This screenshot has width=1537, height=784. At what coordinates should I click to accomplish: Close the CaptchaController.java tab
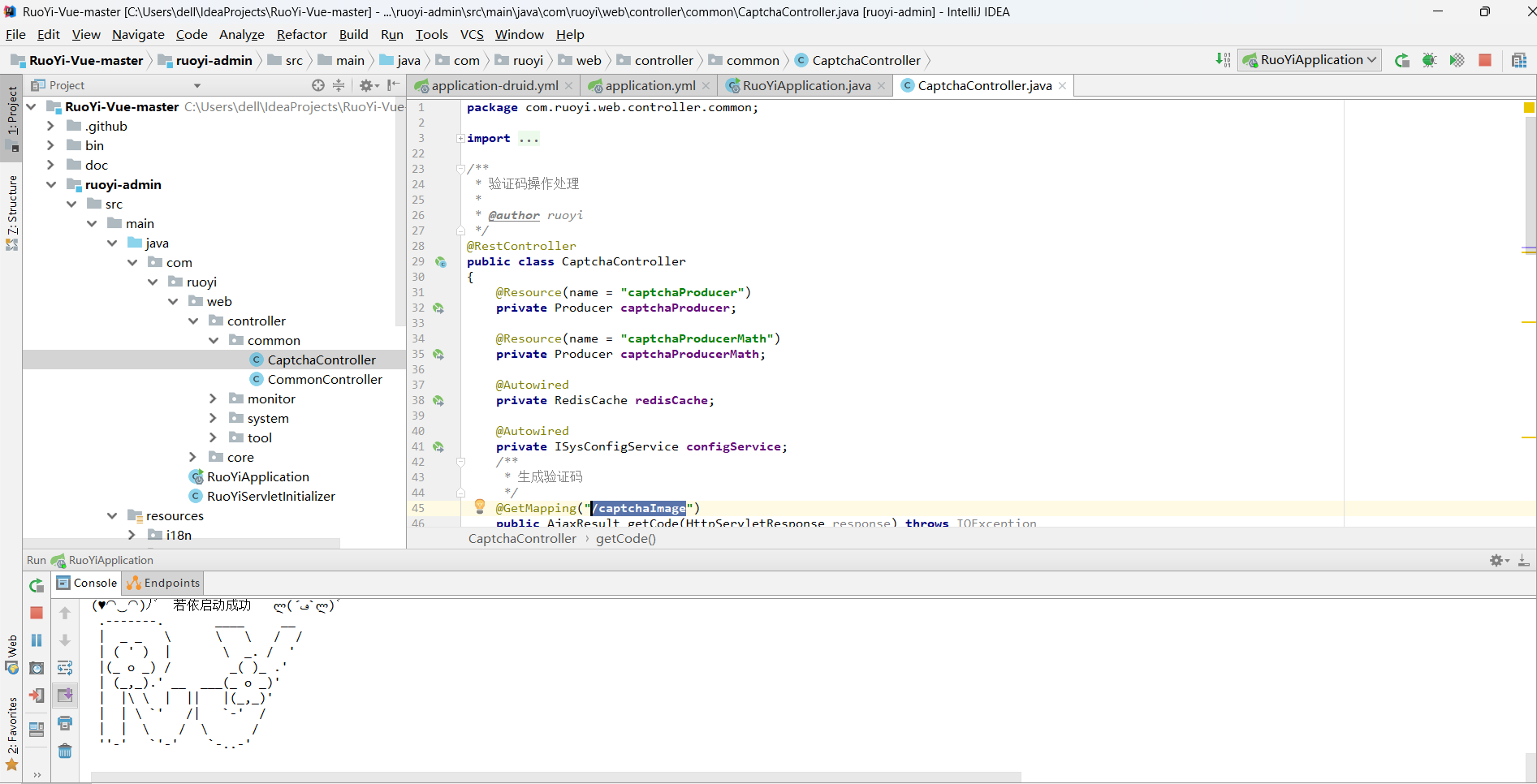pos(1062,86)
